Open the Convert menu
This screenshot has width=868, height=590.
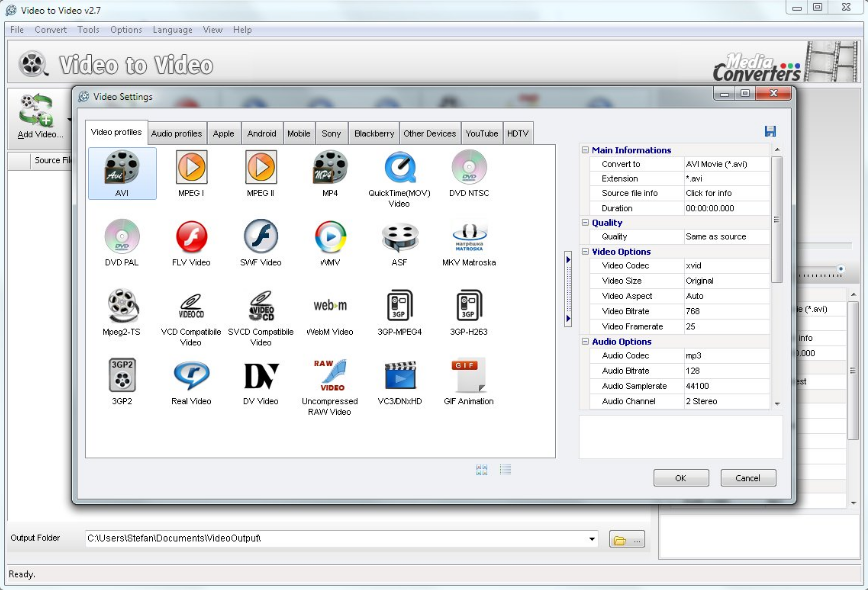pos(51,30)
